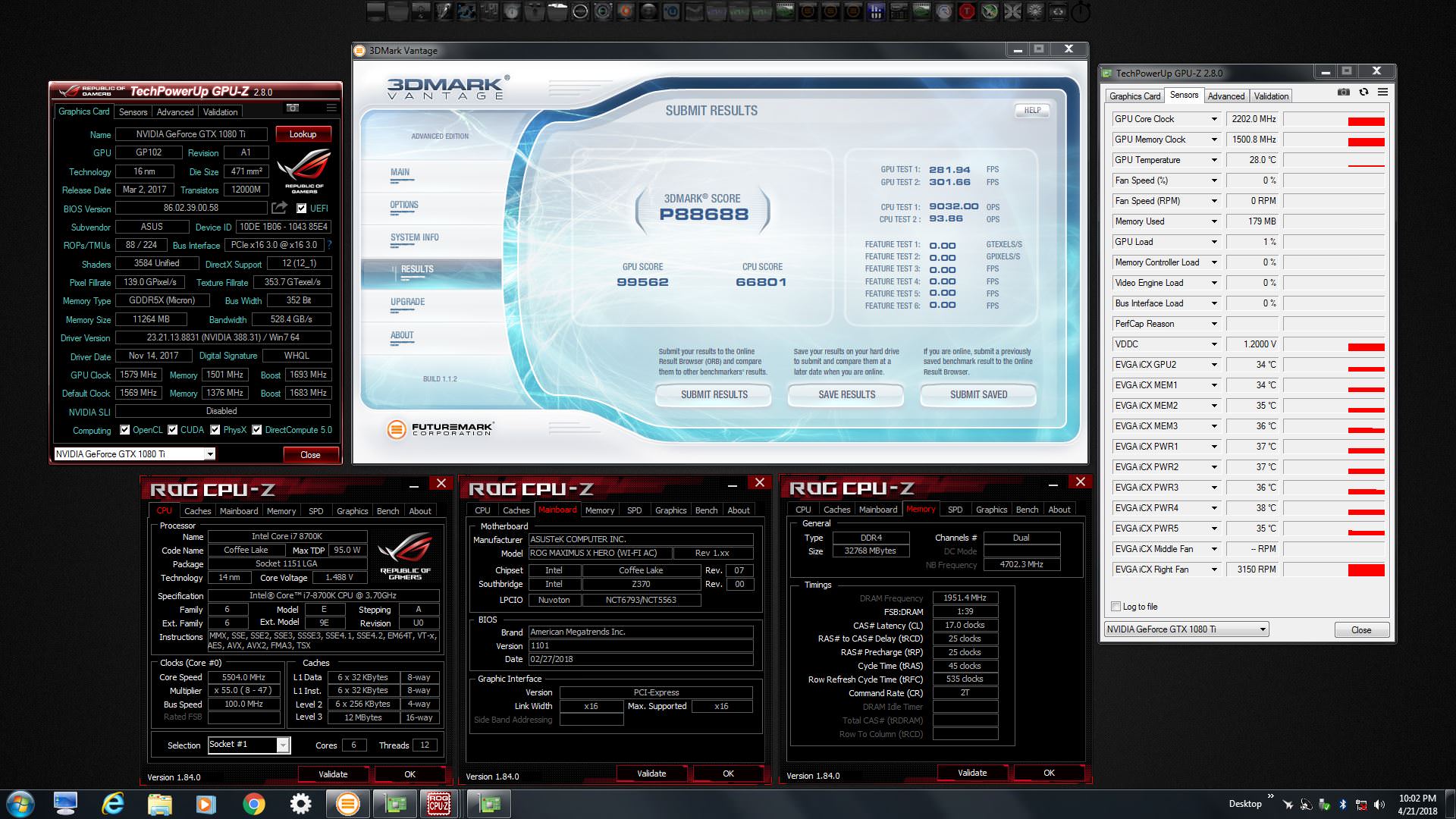
Task: Click the Save Results button
Action: click(x=846, y=394)
